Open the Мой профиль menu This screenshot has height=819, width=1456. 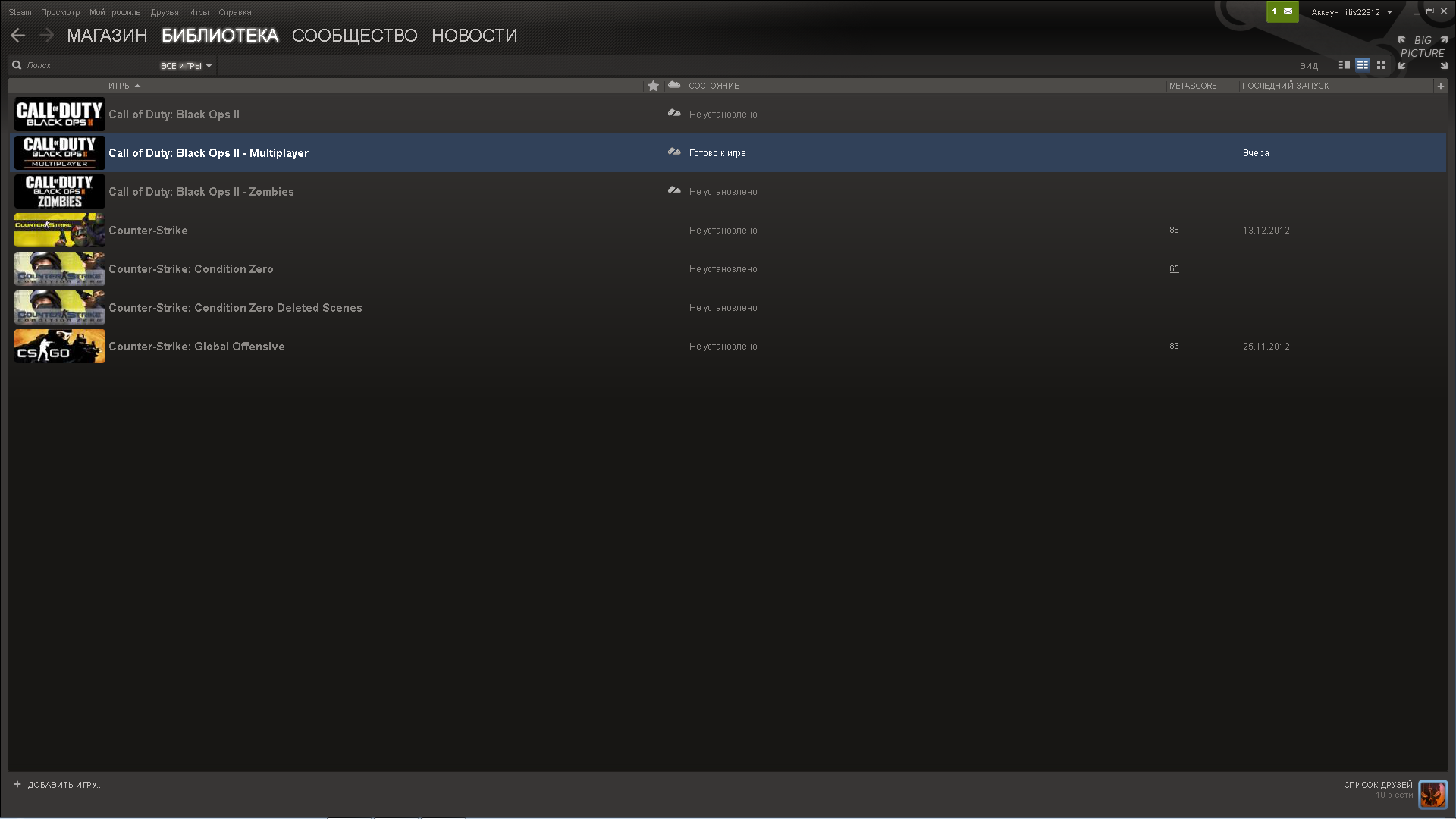[115, 12]
